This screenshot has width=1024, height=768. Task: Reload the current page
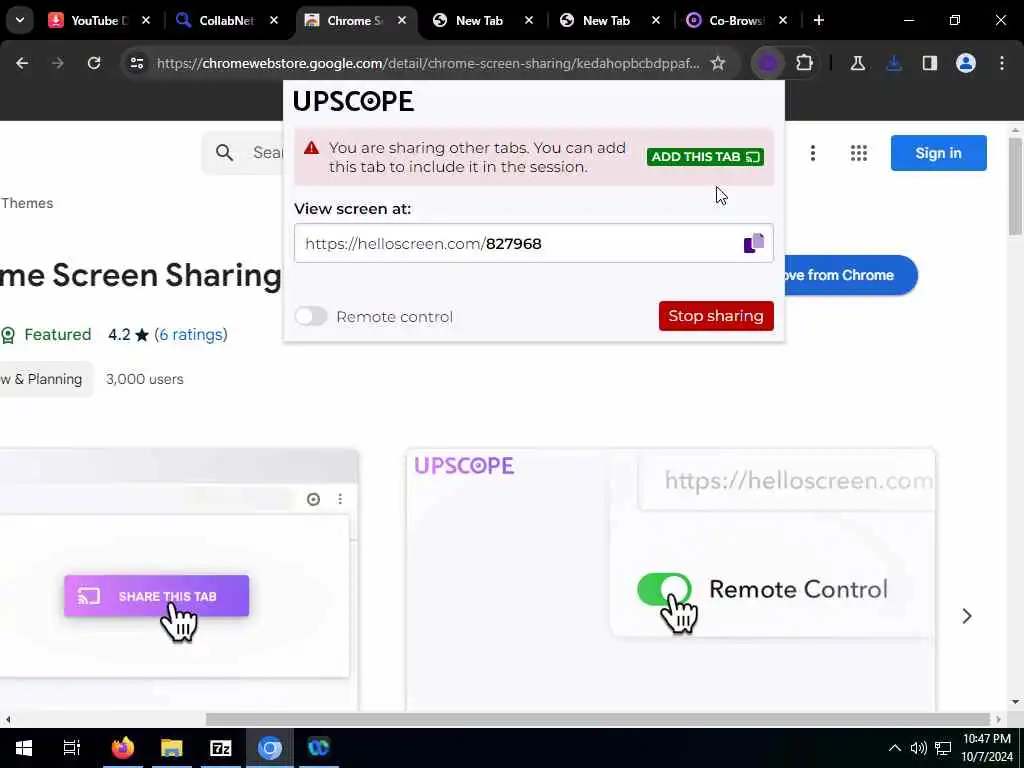coord(94,63)
